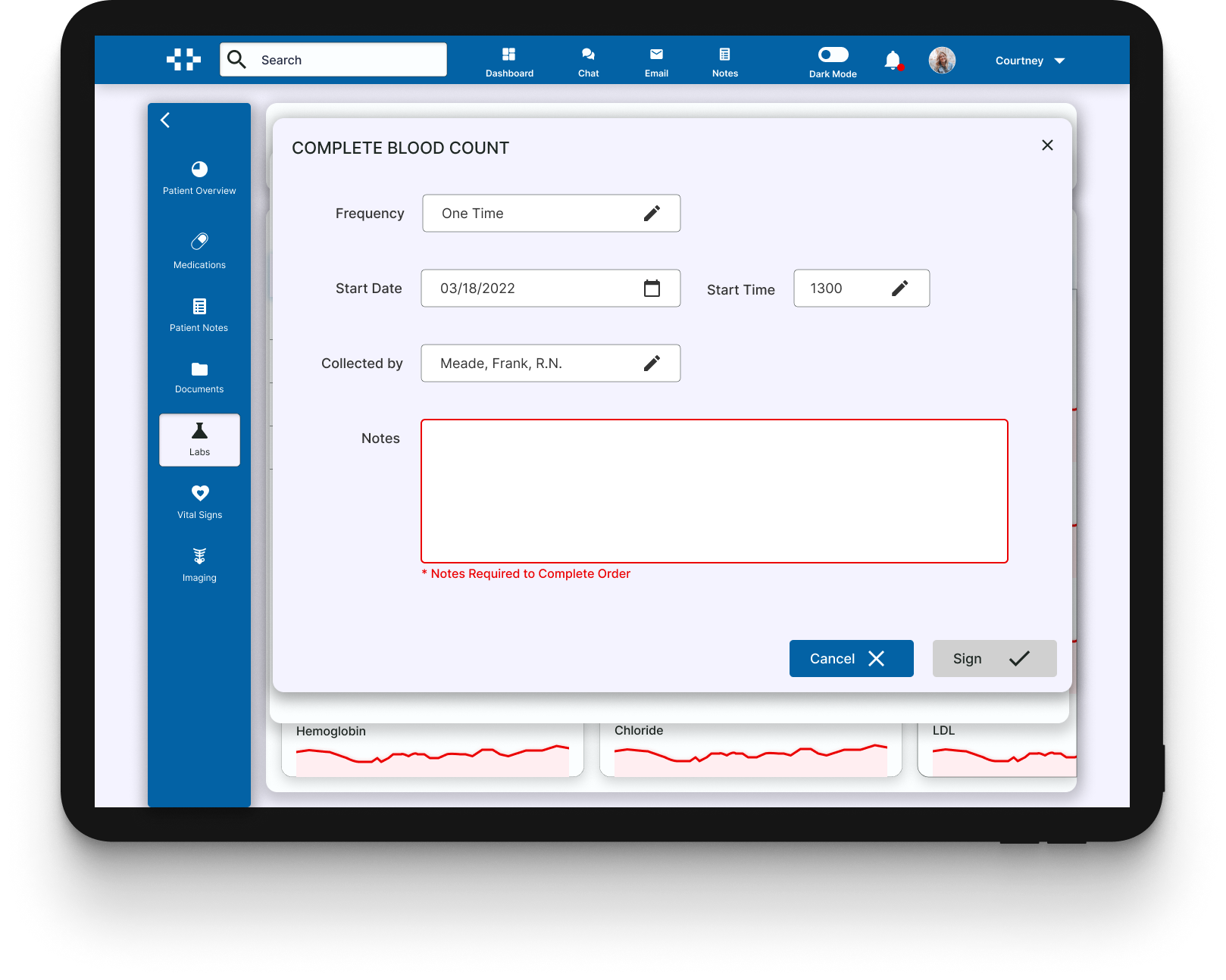This screenshot has width=1226, height=980.
Task: Click the Start Date field 03/18/2022
Action: [550, 288]
